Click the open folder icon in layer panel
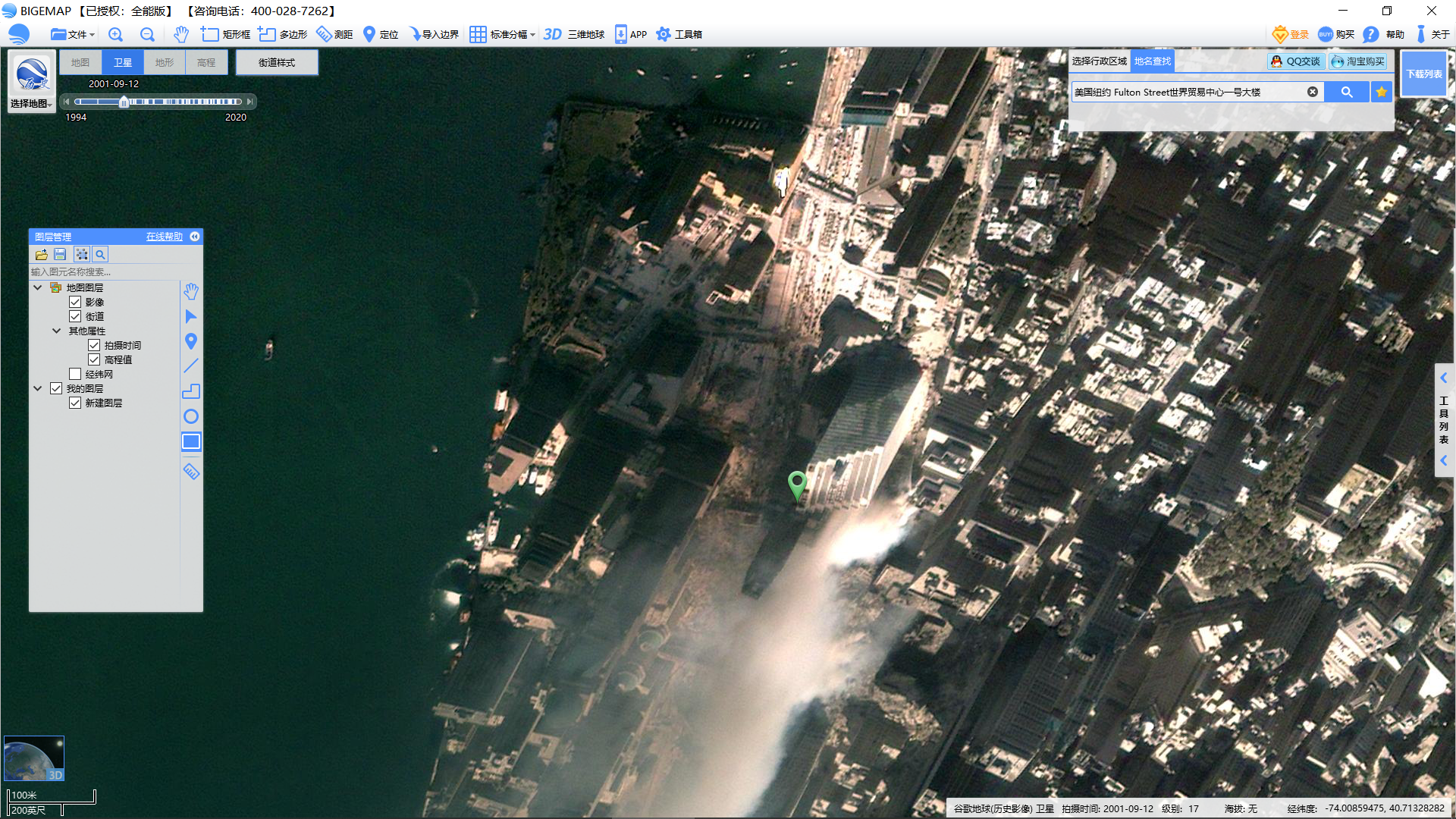This screenshot has height=819, width=1456. [41, 255]
